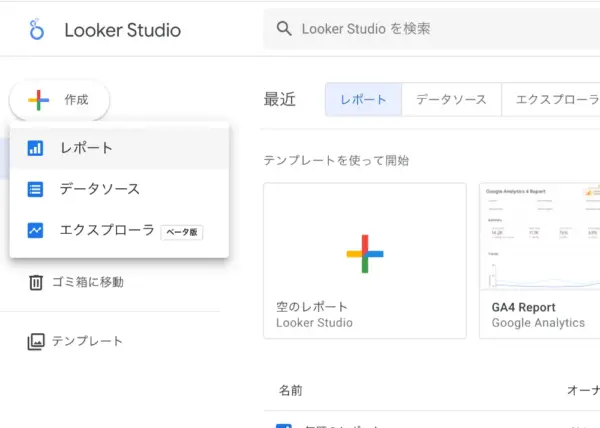This screenshot has height=428, width=600.
Task: Open ゴミ箱に移動 in the sidebar
Action: pos(76,282)
